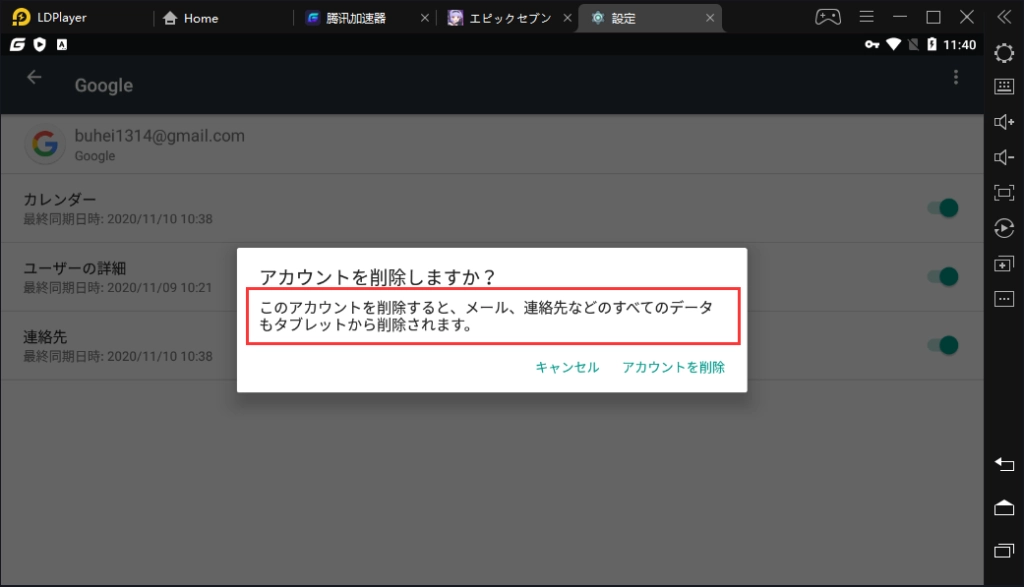Click 最終同期日時 text under 連絡先

pyautogui.click(x=118, y=357)
